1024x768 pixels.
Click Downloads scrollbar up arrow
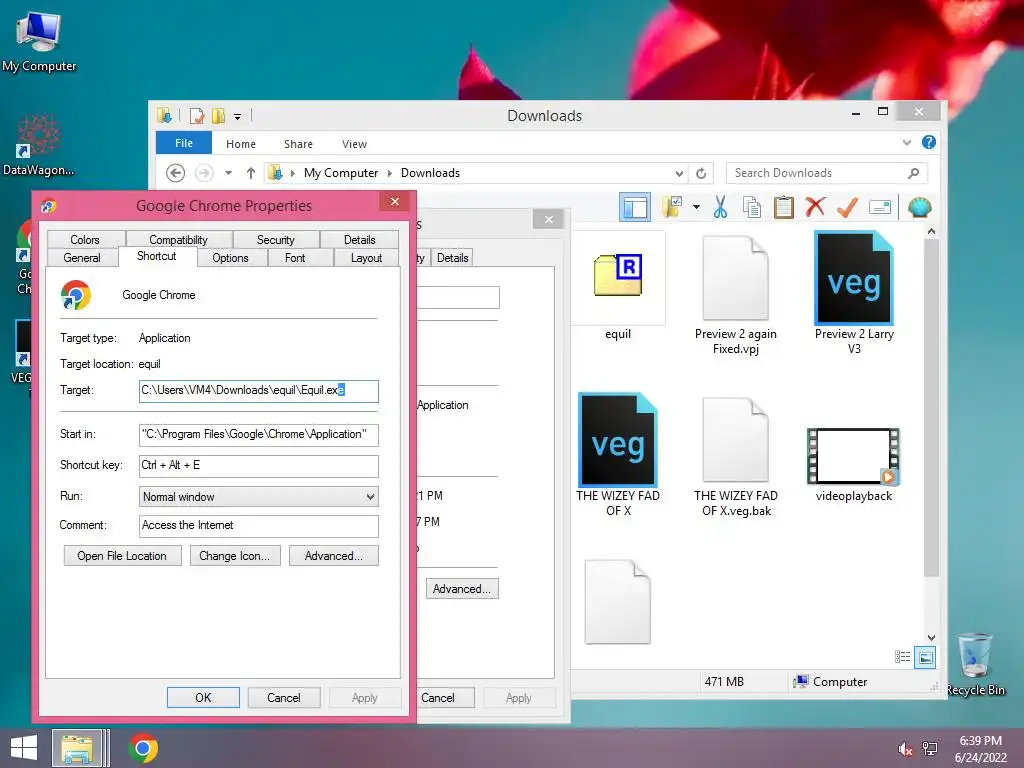point(931,231)
